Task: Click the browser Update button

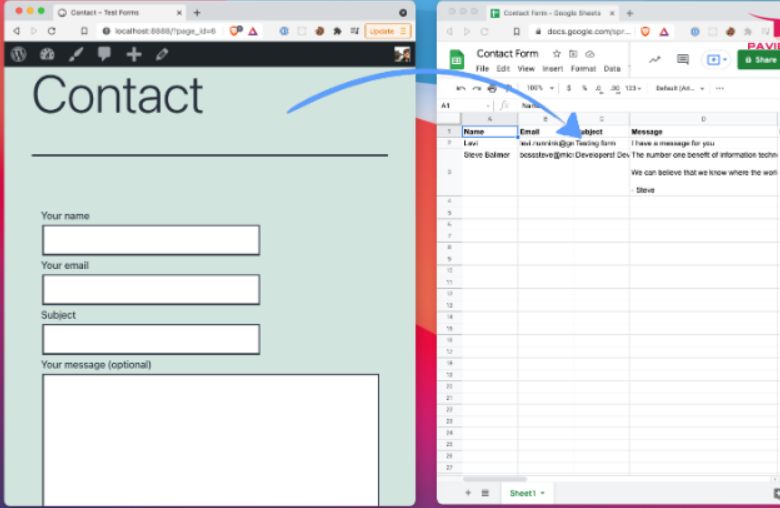Action: click(387, 31)
